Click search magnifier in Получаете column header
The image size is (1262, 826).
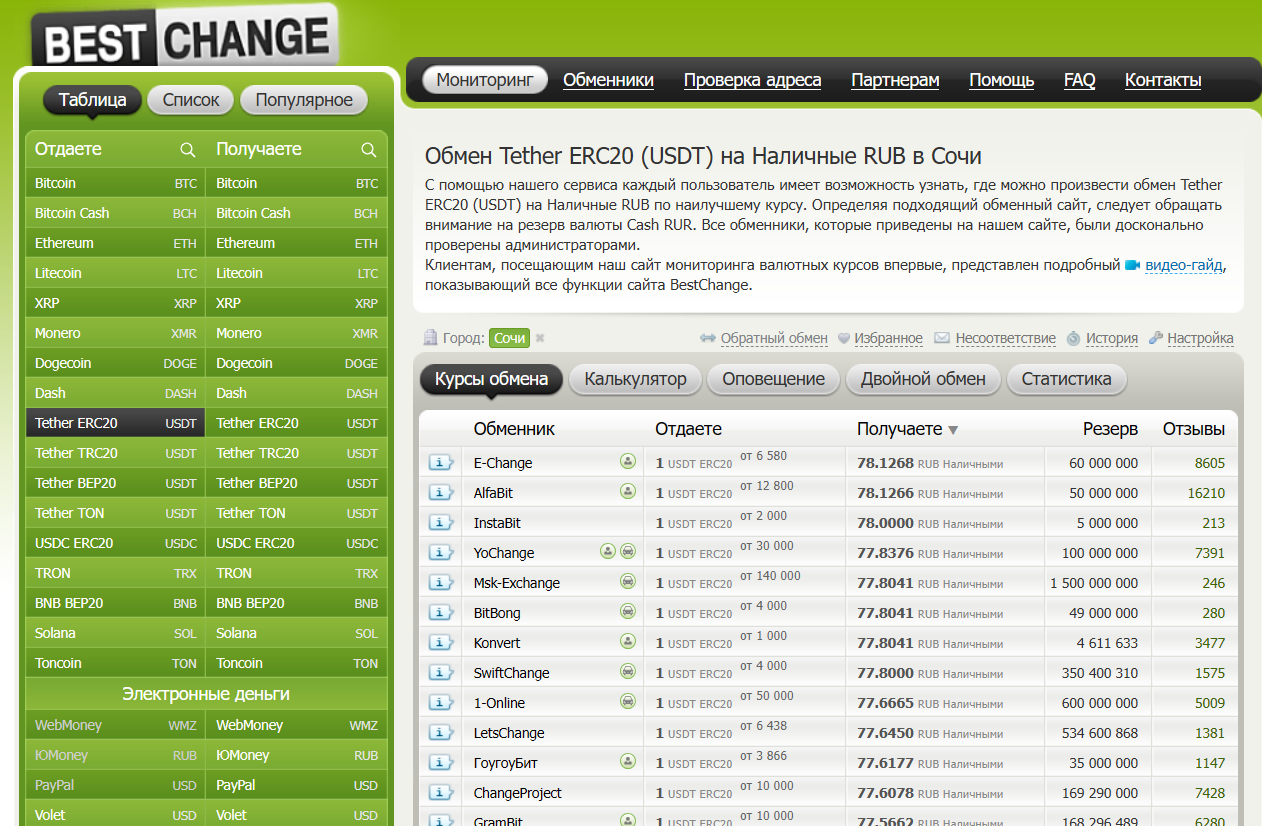click(x=369, y=149)
